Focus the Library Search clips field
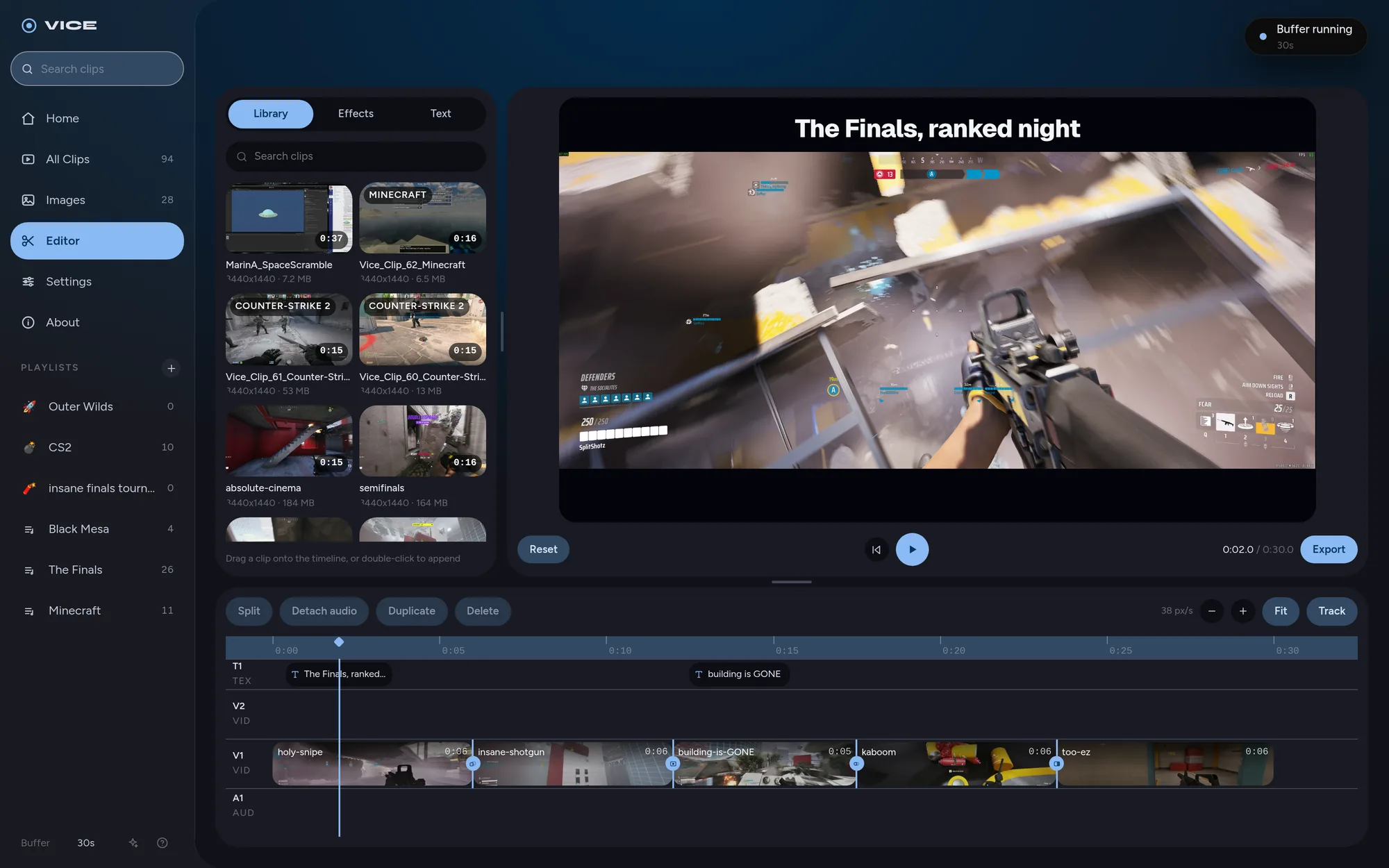 356,156
